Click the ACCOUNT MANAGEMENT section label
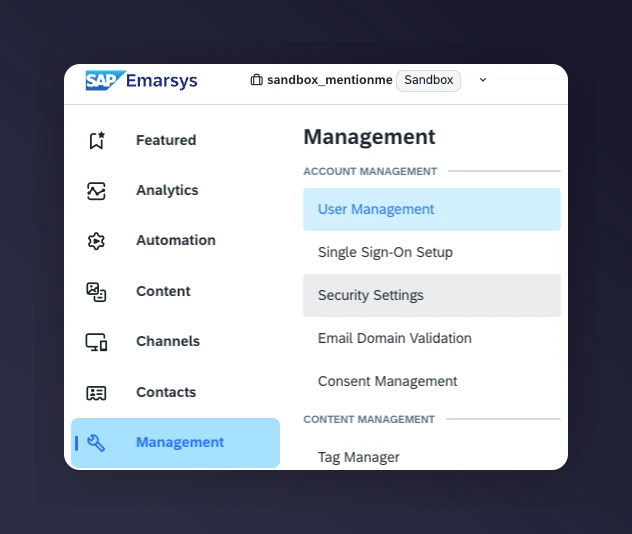The width and height of the screenshot is (632, 534). [x=370, y=171]
